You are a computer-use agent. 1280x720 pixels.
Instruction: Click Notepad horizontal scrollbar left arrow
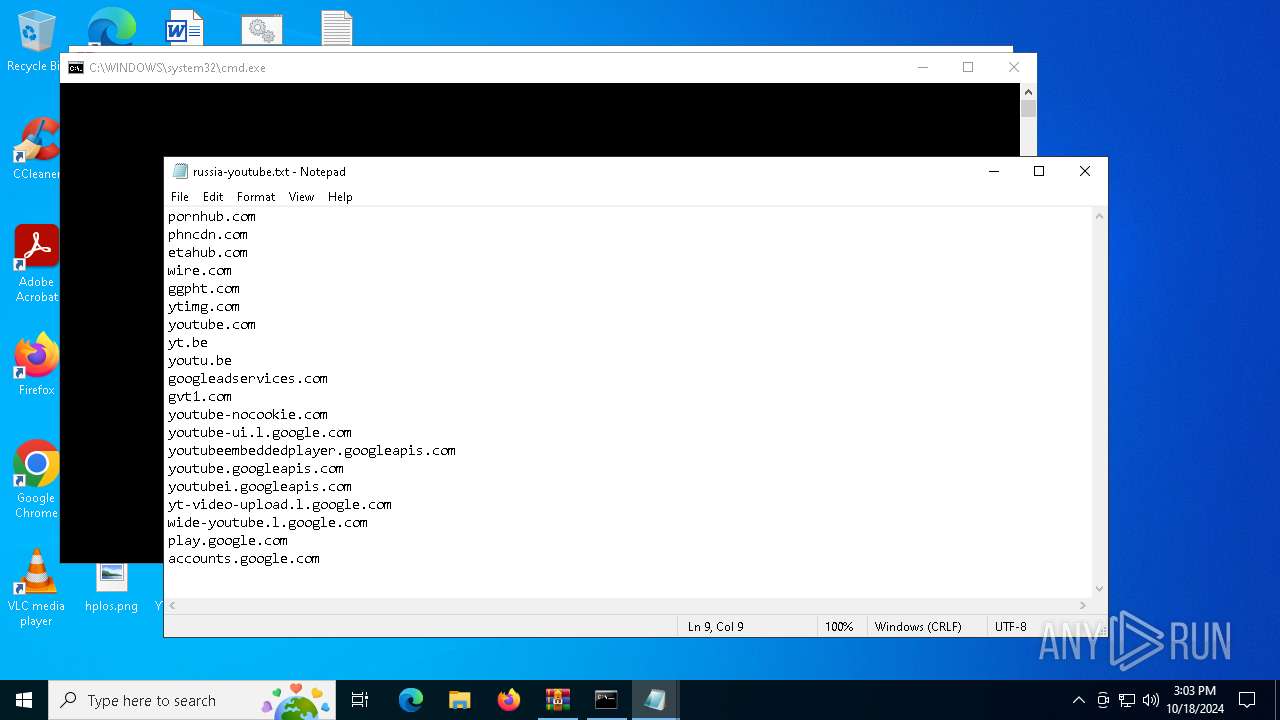tap(173, 605)
